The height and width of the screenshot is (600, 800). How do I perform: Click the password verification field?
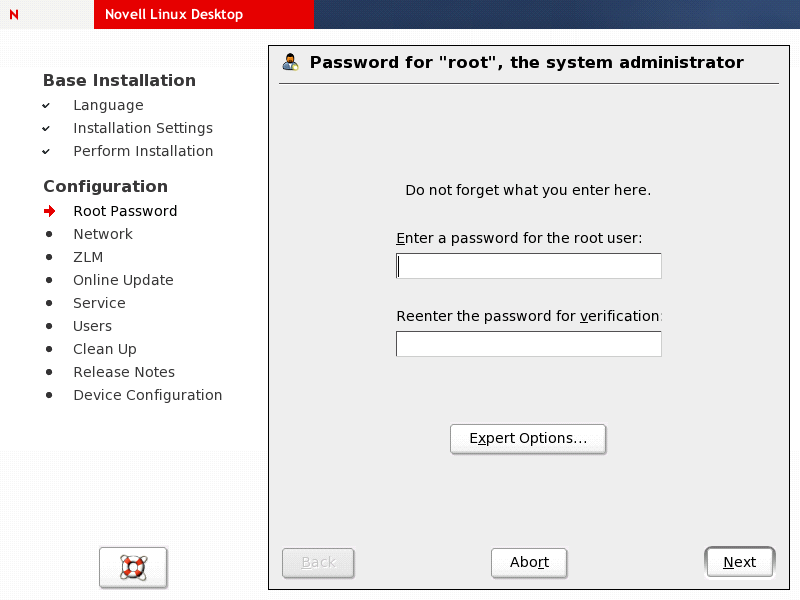coord(529,344)
